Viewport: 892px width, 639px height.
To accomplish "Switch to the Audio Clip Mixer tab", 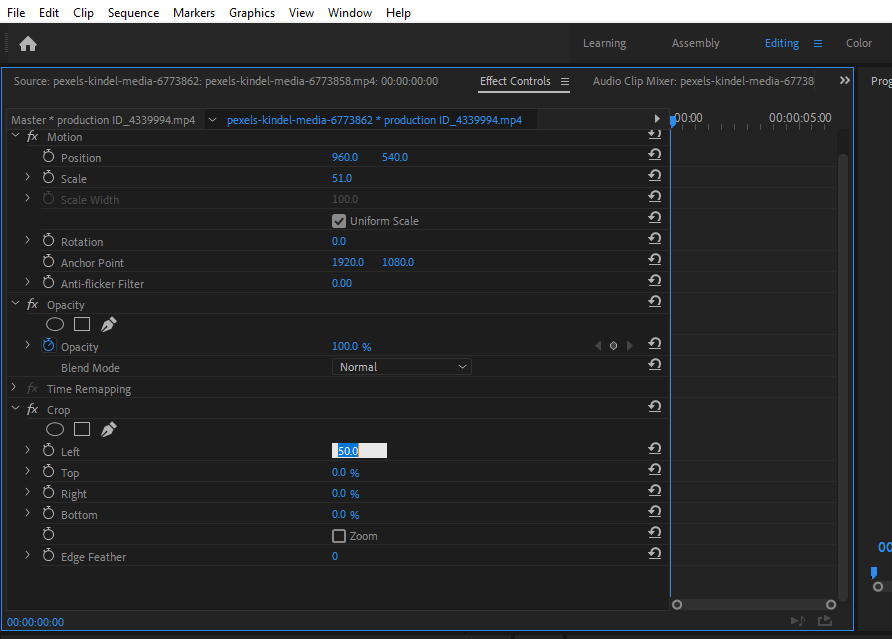I will [703, 81].
